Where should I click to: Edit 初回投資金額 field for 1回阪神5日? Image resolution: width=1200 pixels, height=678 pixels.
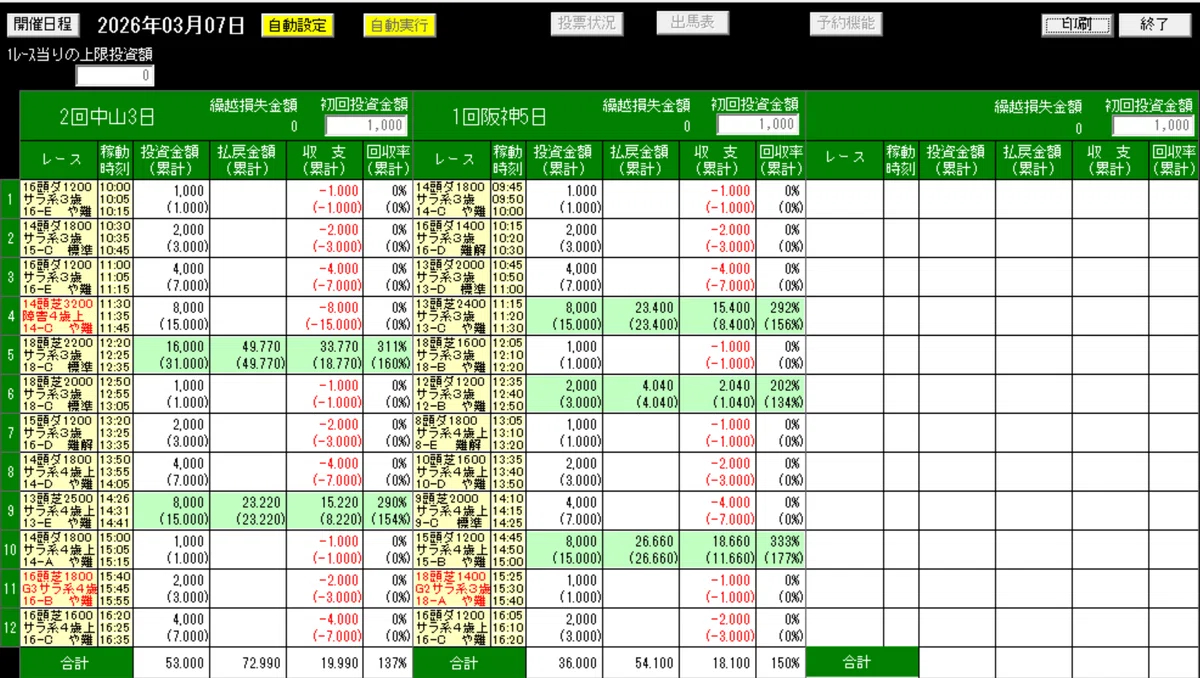point(758,124)
